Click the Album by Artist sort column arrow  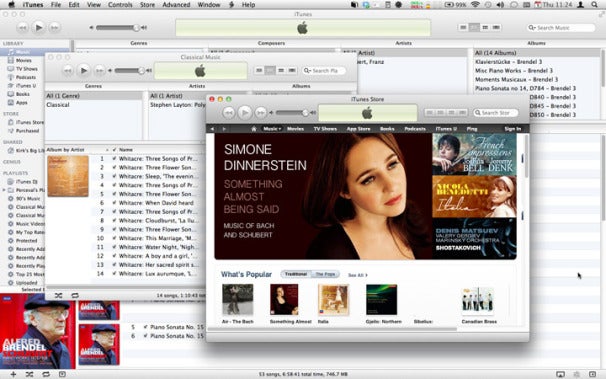click(107, 150)
